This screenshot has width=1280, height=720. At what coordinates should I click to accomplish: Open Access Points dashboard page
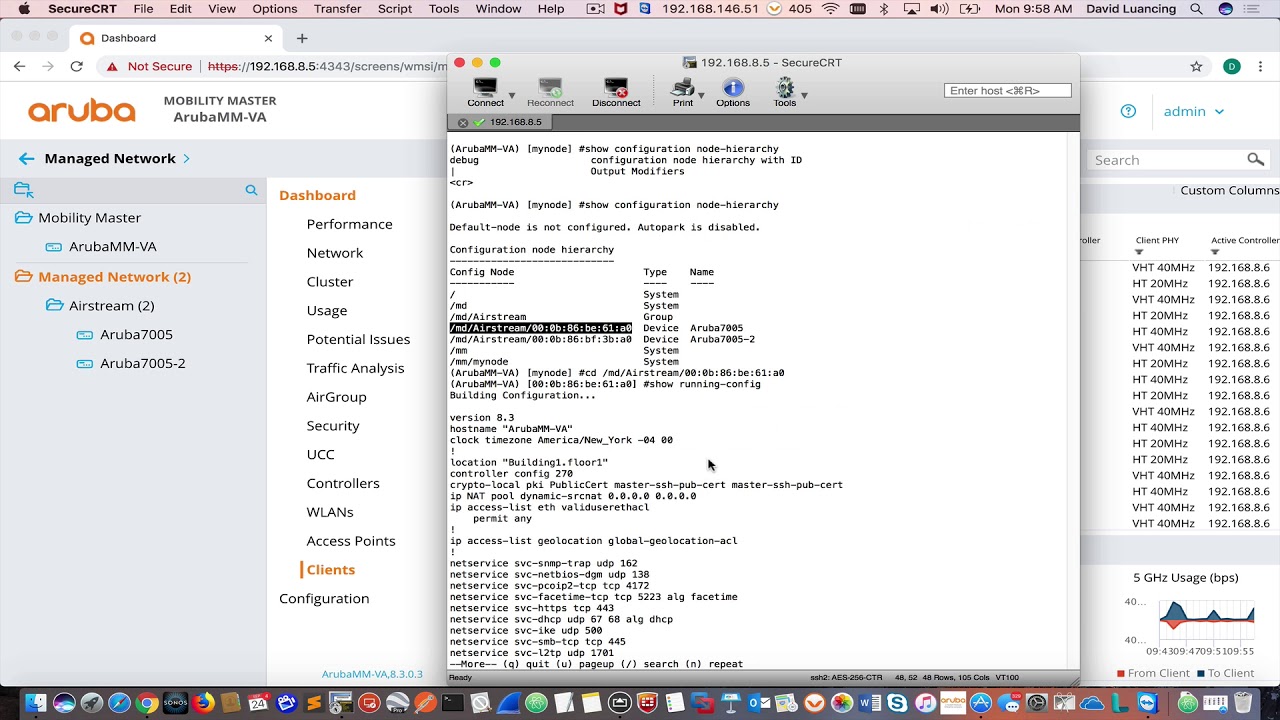351,541
